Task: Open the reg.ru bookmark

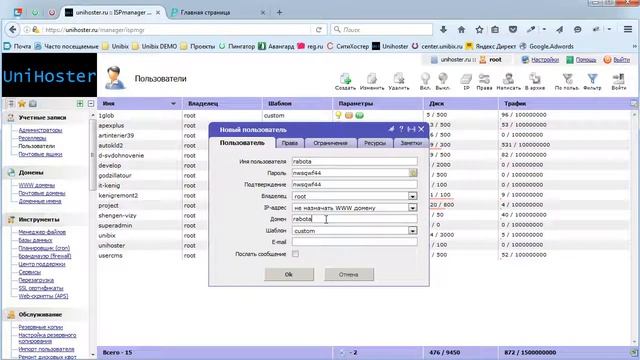Action: click(x=310, y=46)
